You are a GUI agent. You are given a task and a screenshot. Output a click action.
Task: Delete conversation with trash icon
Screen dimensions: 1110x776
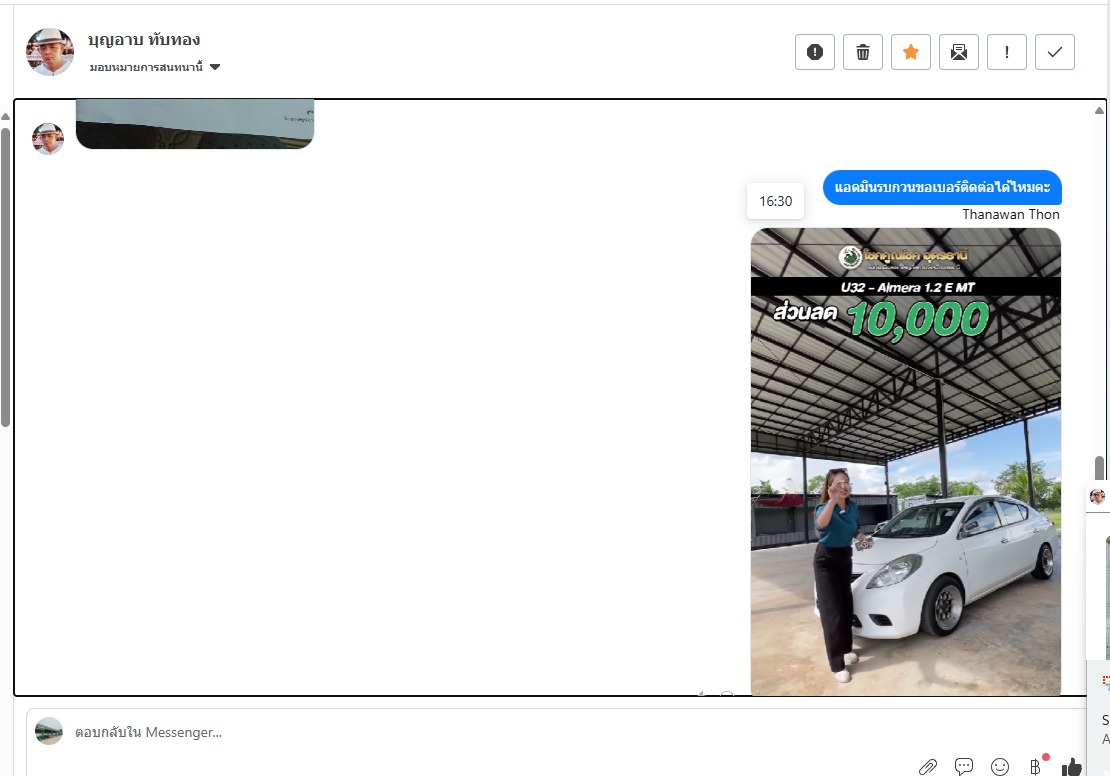tap(863, 52)
